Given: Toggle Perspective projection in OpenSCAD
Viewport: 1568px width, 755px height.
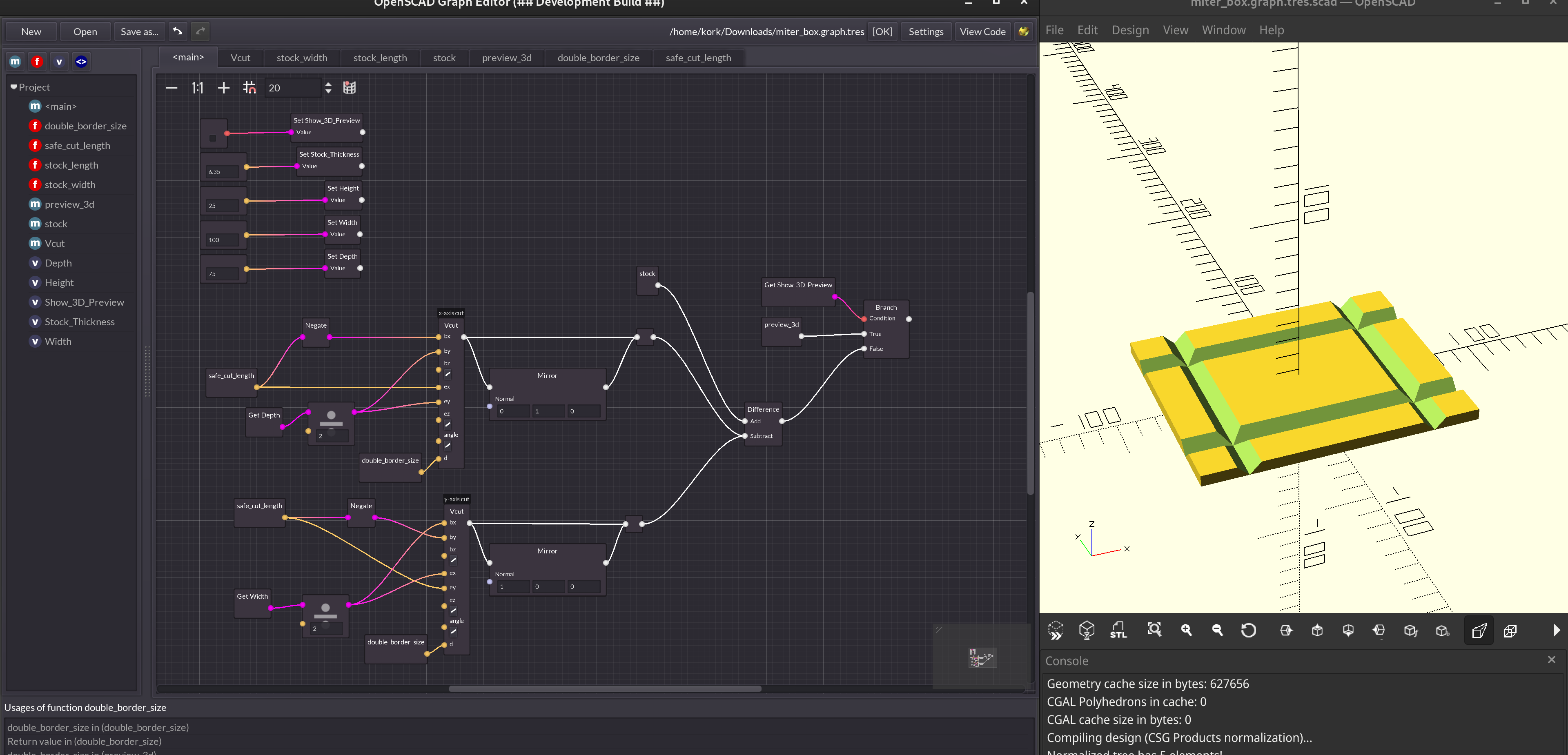Looking at the screenshot, I should tap(1479, 630).
